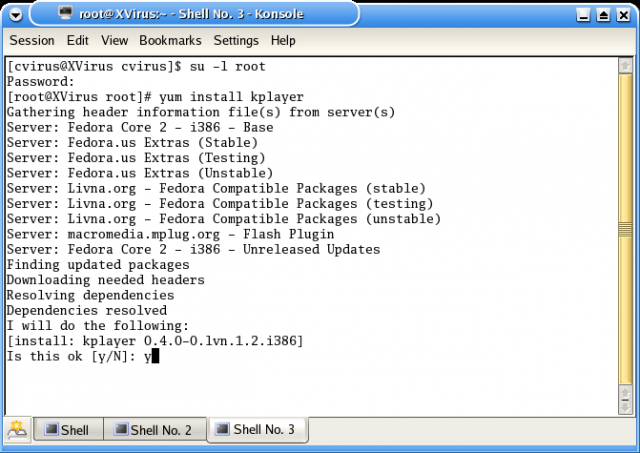
Task: Click the Konsole terminal icon in title bar
Action: pos(66,14)
